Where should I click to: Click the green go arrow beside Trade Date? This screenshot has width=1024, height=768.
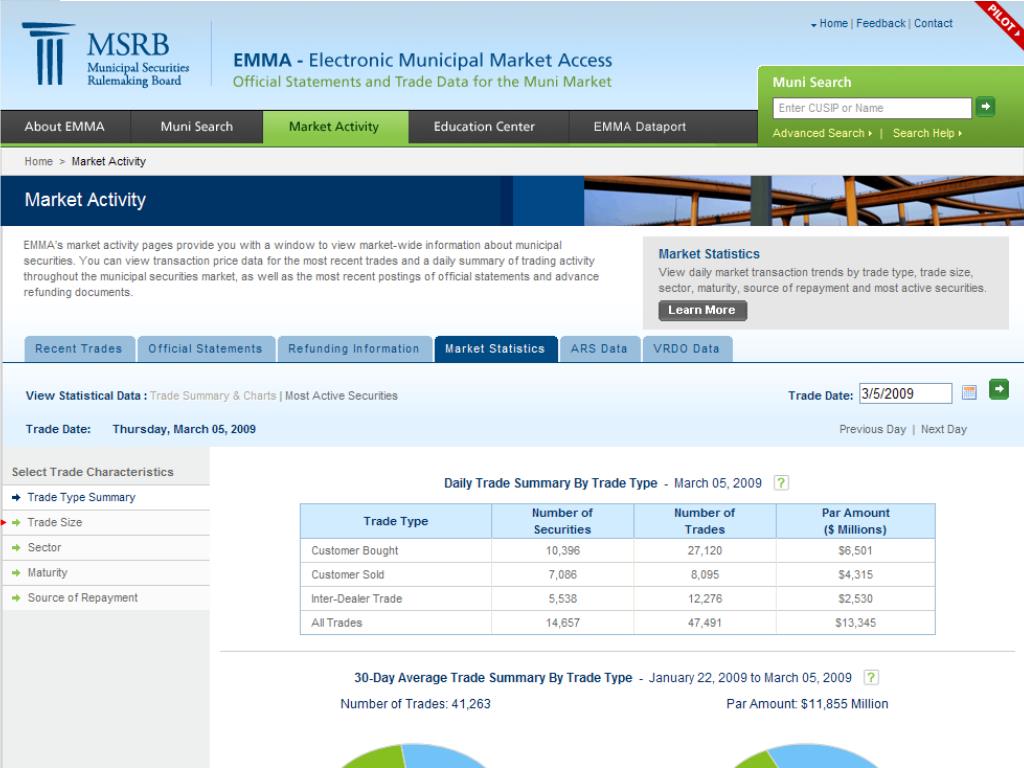[999, 390]
